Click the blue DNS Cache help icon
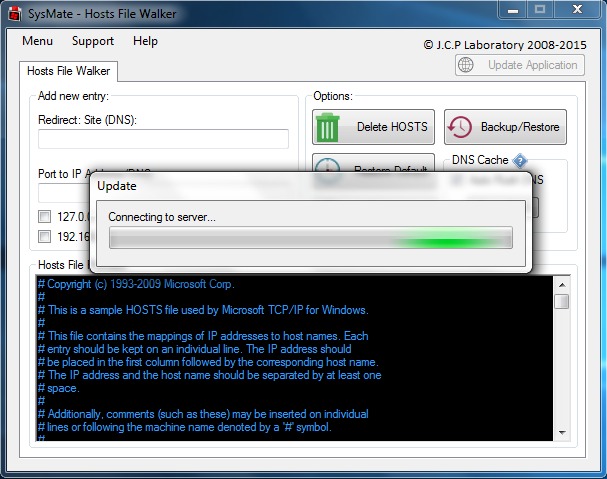The height and width of the screenshot is (479, 607). tap(520, 160)
